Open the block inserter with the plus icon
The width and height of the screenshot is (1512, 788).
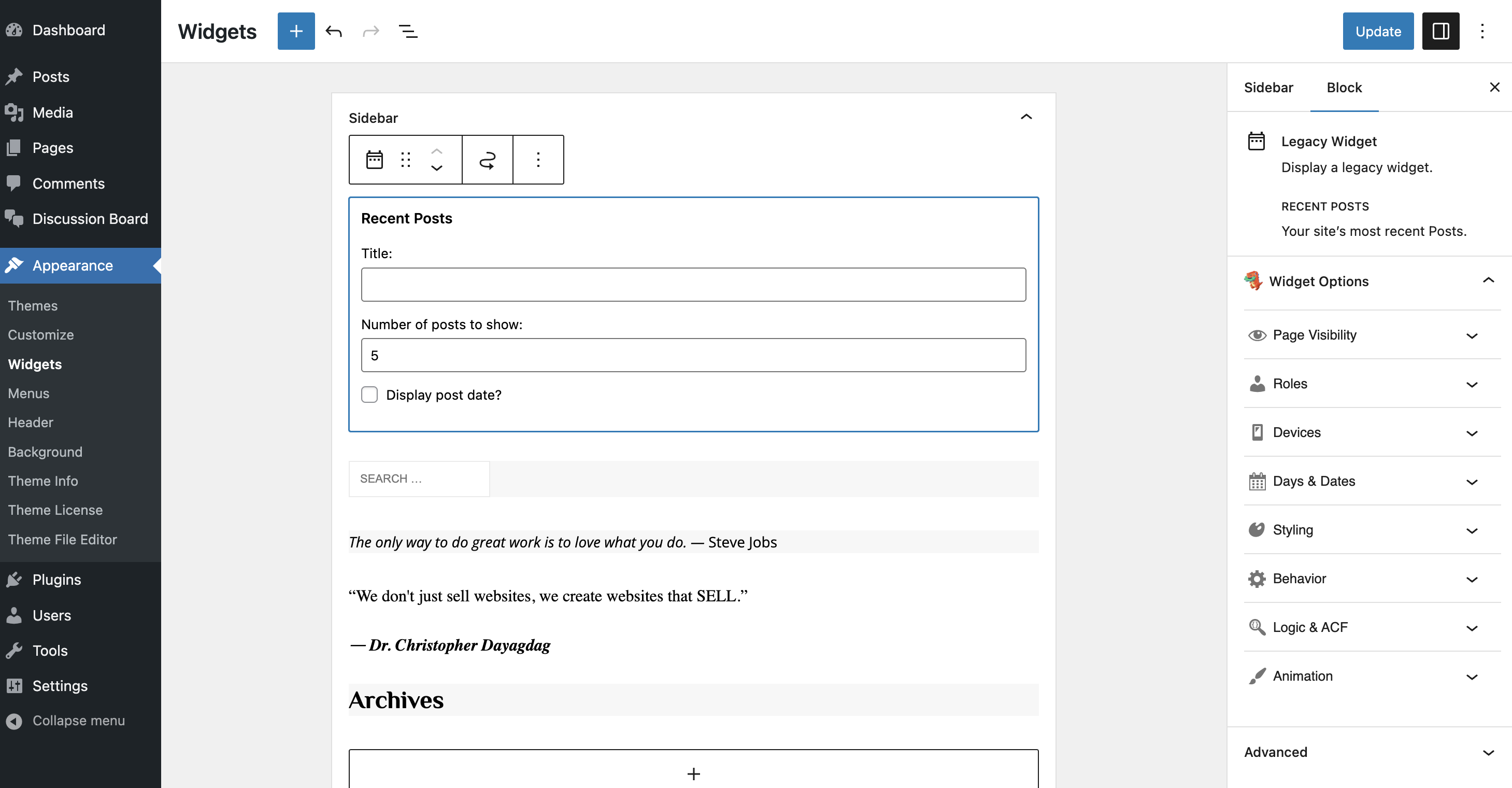pyautogui.click(x=295, y=31)
